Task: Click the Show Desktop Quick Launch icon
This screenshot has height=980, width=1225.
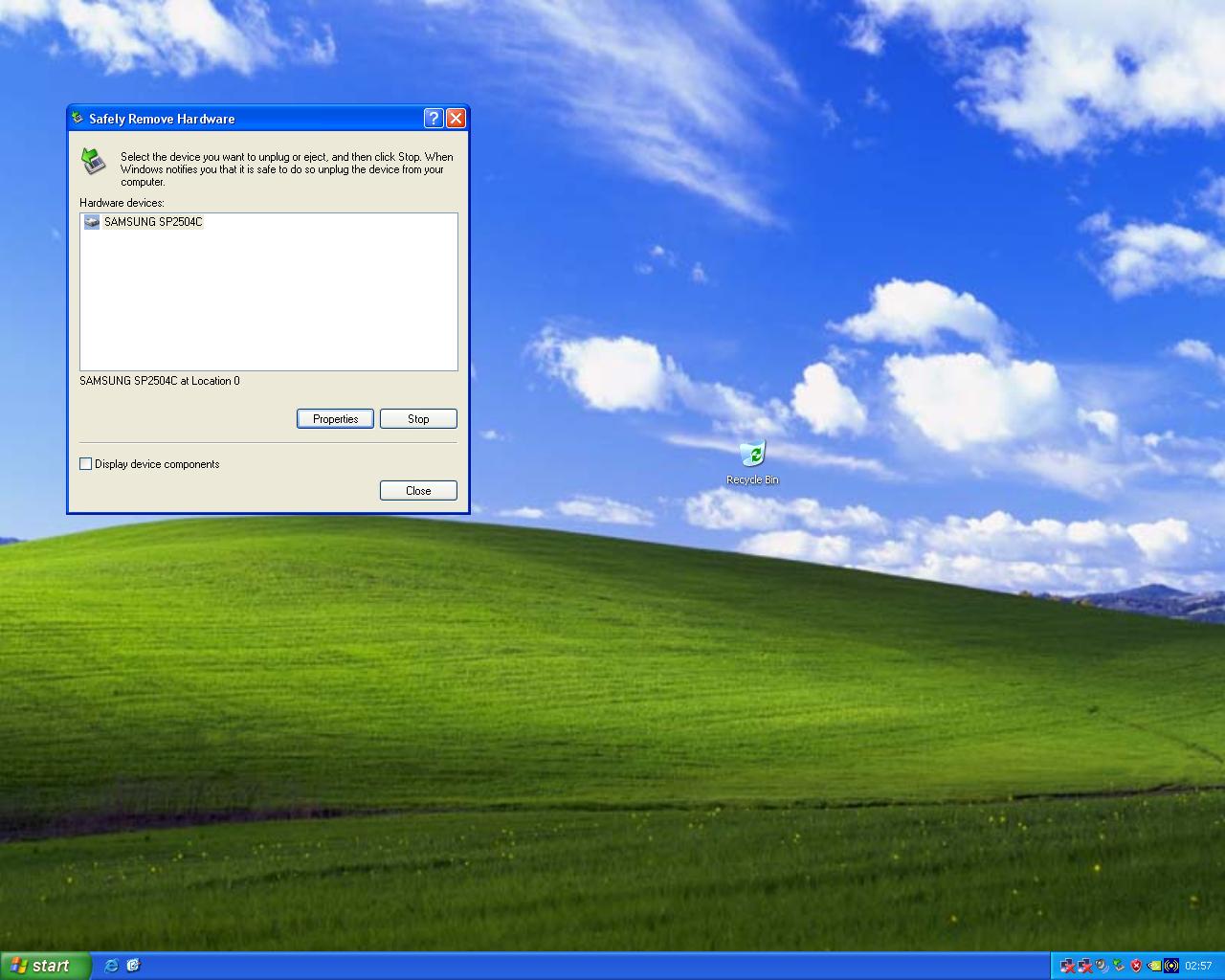Action: pos(133,966)
